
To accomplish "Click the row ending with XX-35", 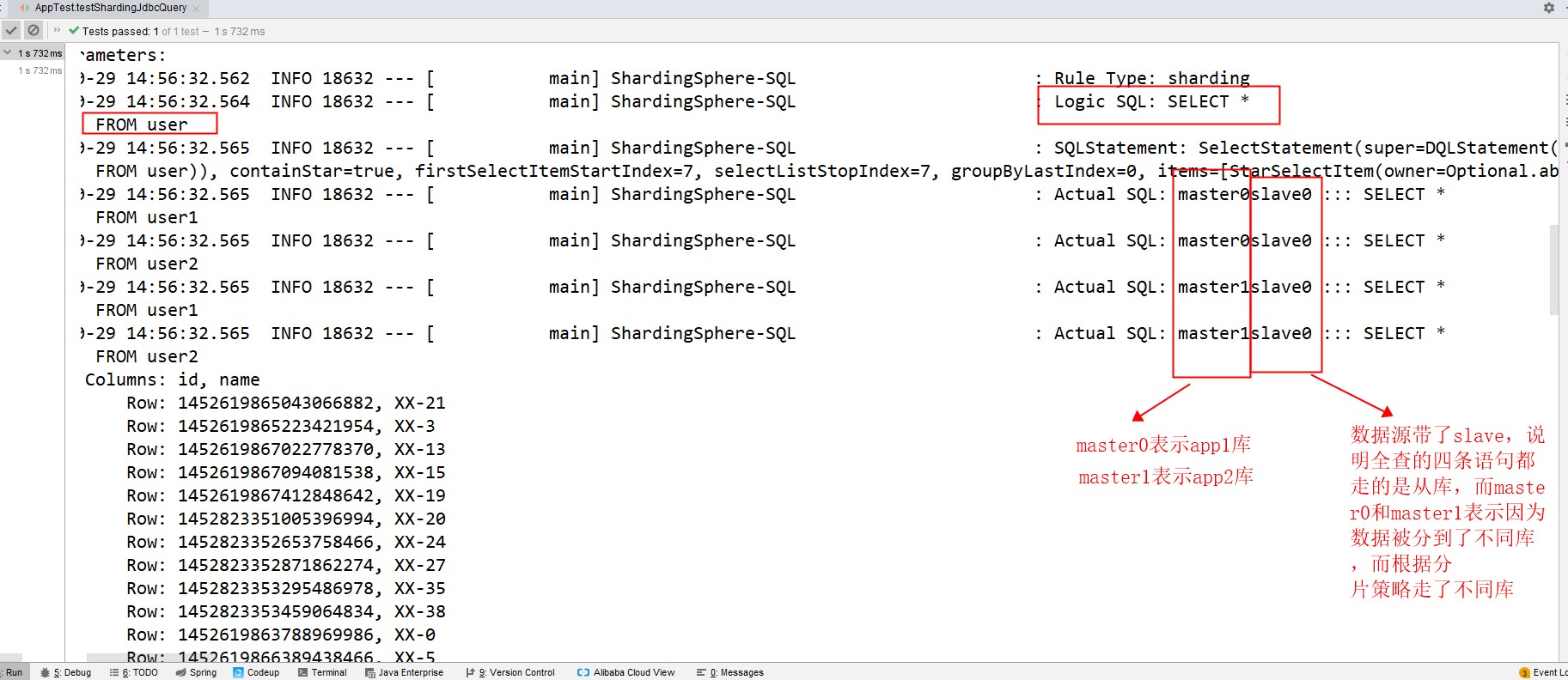I will pyautogui.click(x=286, y=588).
